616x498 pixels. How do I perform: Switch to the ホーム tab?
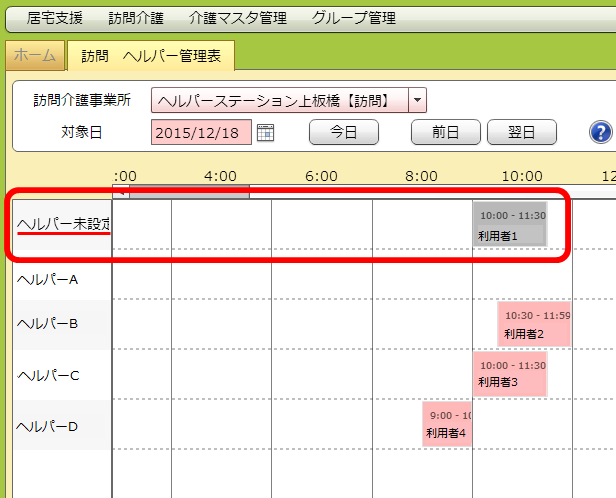pyautogui.click(x=35, y=56)
